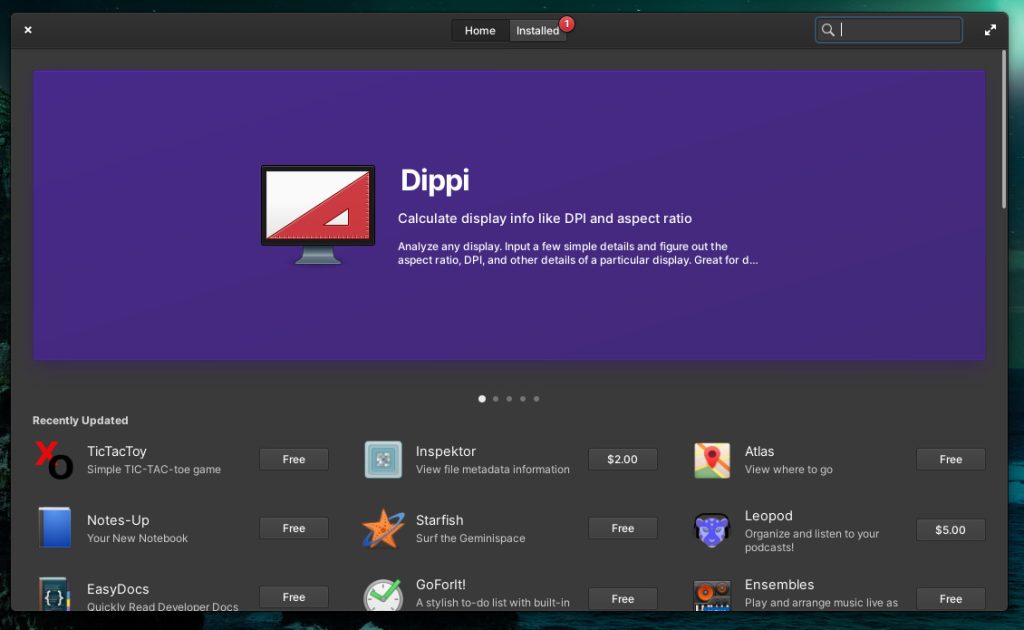Click the Notes-Up notebook icon
The image size is (1024, 630).
pyautogui.click(x=54, y=528)
